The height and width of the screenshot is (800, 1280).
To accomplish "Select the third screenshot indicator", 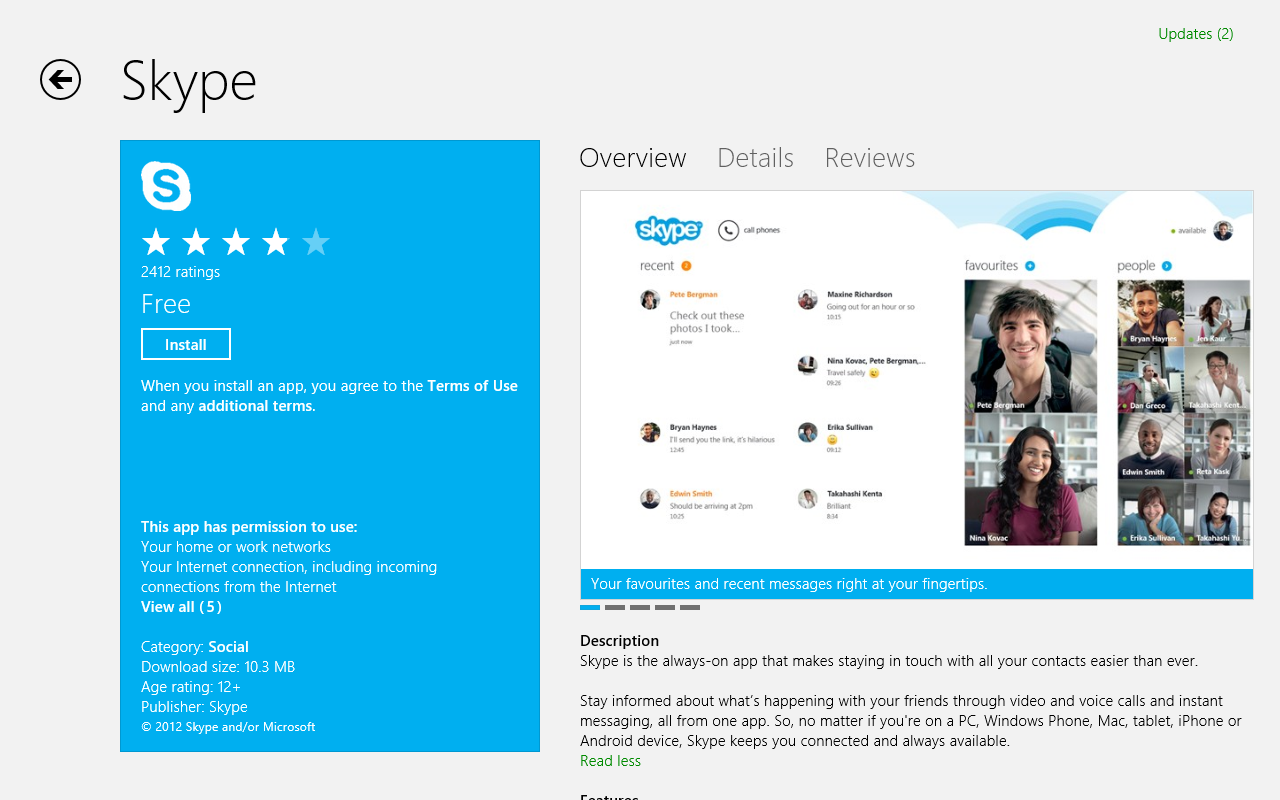I will pyautogui.click(x=640, y=607).
